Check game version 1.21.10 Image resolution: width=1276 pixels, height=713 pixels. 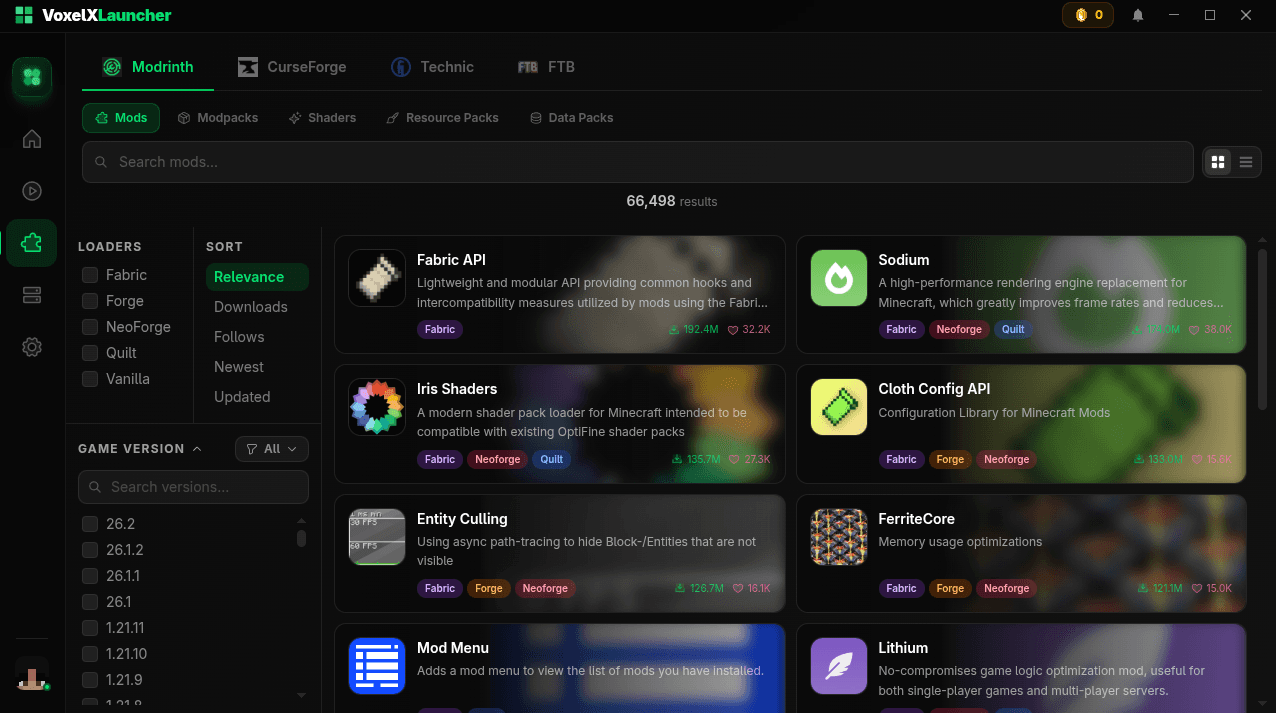[90, 654]
